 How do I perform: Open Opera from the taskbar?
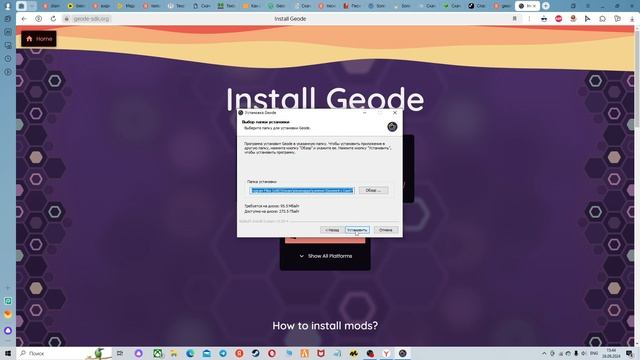[272, 353]
